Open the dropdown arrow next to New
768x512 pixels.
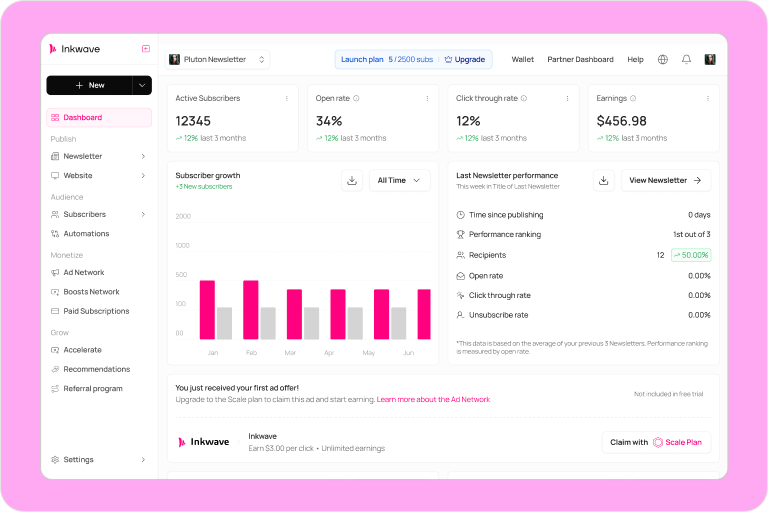click(x=142, y=85)
